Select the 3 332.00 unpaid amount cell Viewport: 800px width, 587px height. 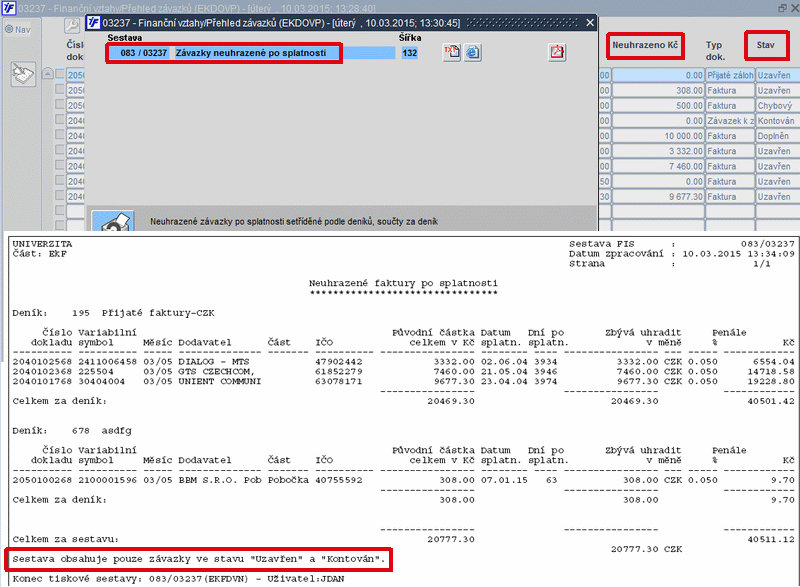(658, 151)
